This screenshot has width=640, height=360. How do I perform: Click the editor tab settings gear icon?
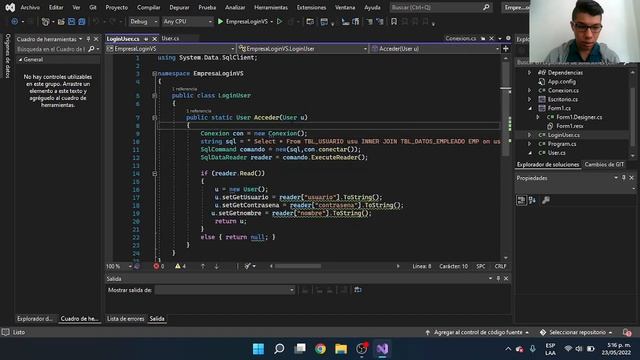pyautogui.click(x=508, y=38)
